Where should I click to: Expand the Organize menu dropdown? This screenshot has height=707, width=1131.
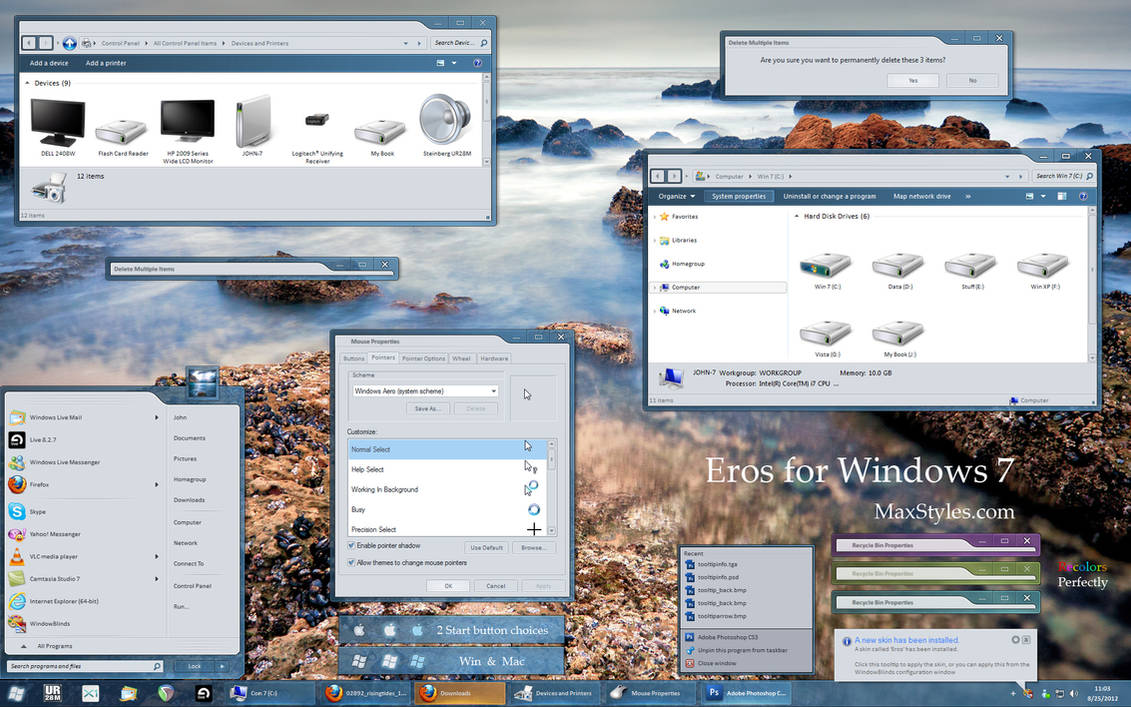pos(677,196)
